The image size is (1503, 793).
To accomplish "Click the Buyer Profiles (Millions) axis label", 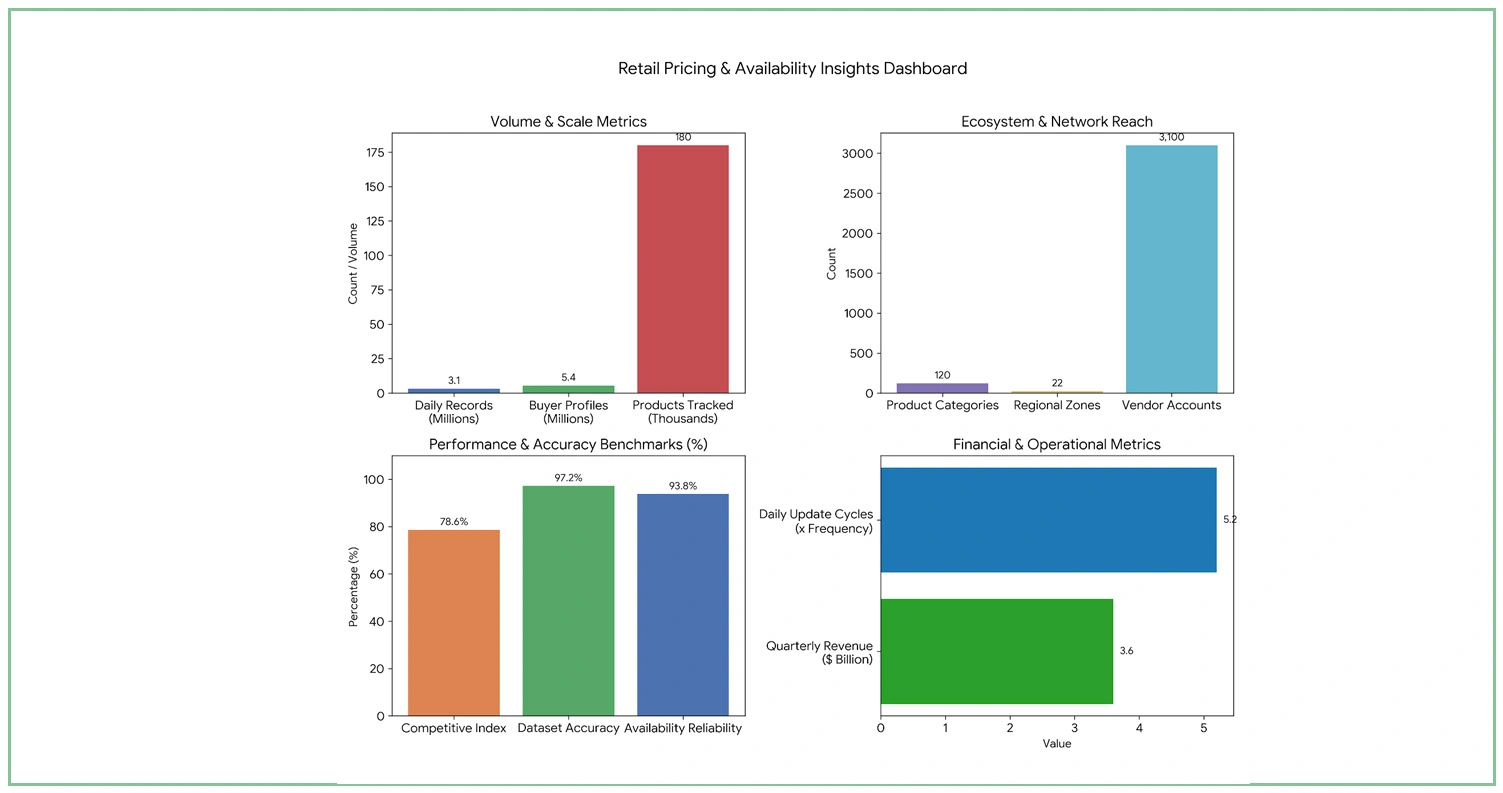I will click(x=568, y=412).
